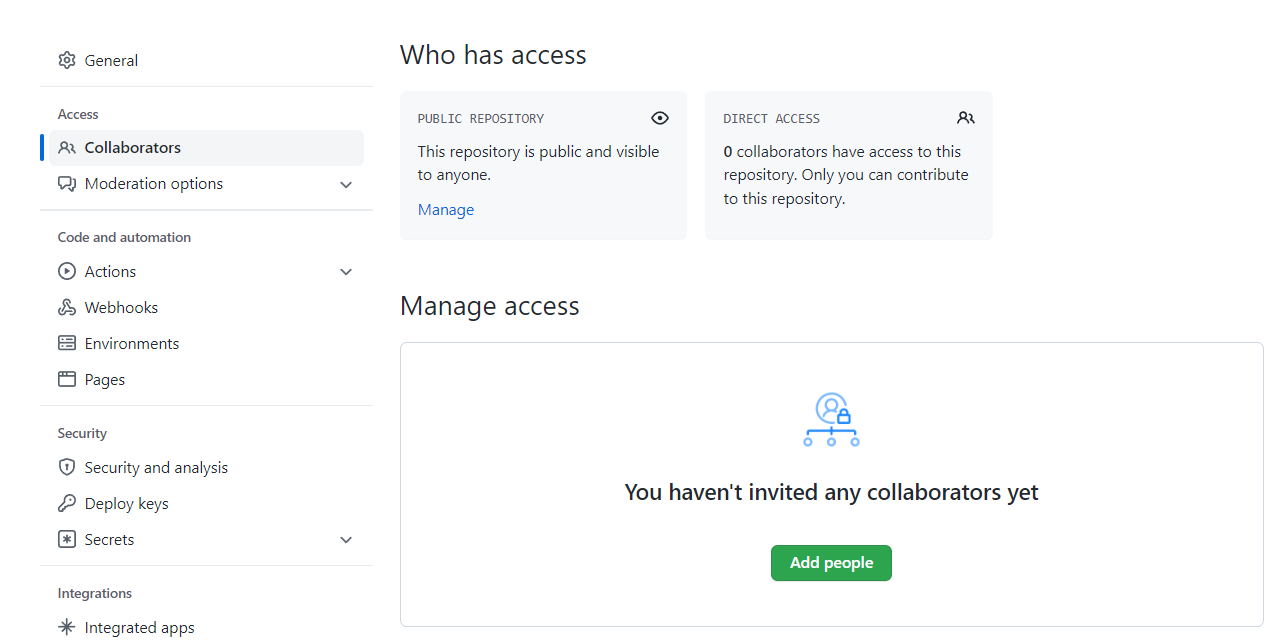The width and height of the screenshot is (1287, 643).
Task: Click '0 collaborators have access' text
Action: click(846, 175)
